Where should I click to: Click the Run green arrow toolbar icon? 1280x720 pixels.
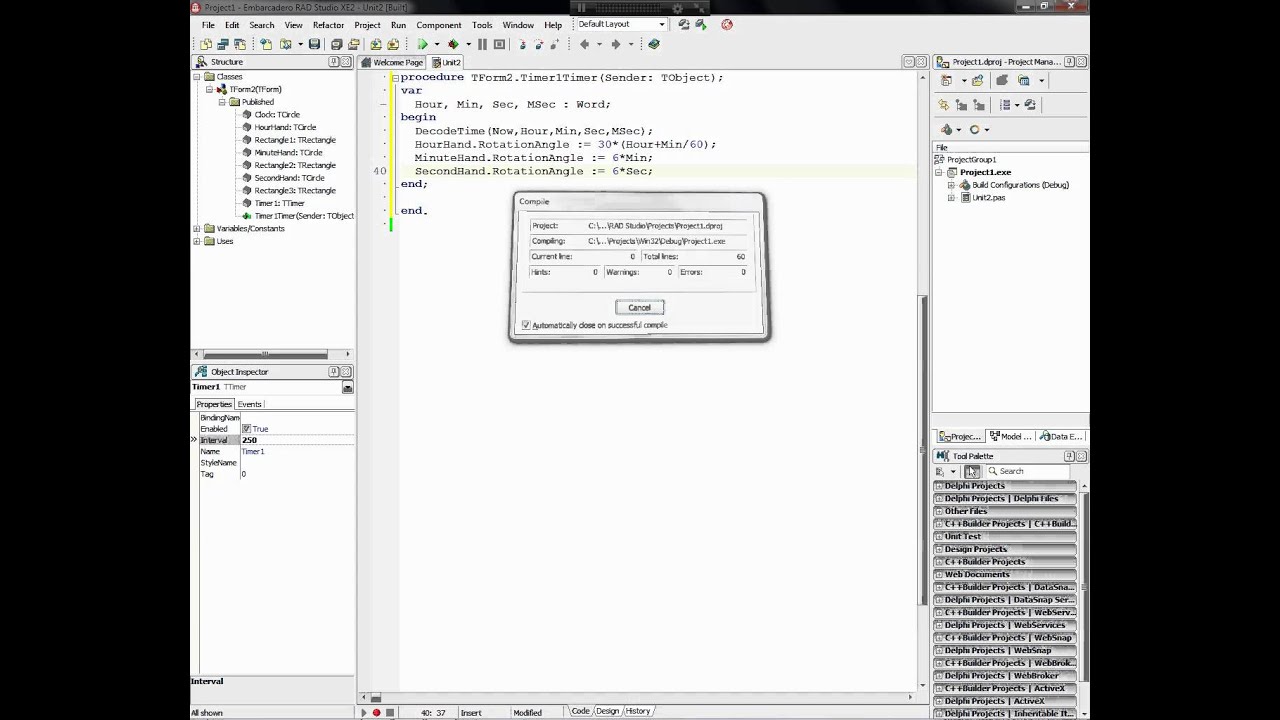pyautogui.click(x=423, y=44)
